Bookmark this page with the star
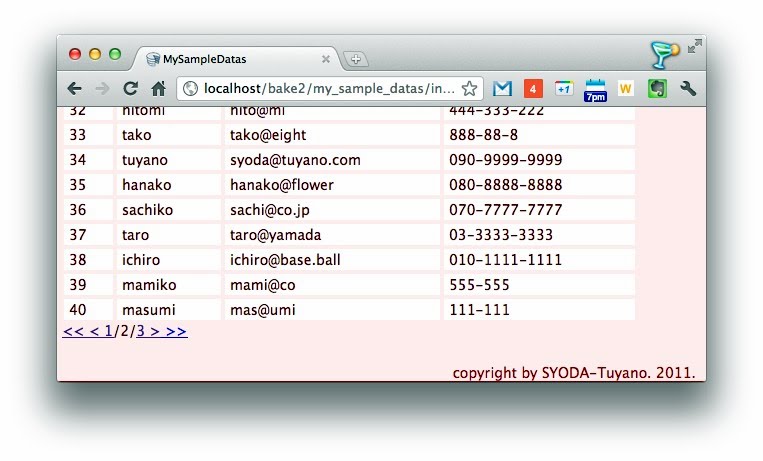The image size is (763, 461). 469,88
